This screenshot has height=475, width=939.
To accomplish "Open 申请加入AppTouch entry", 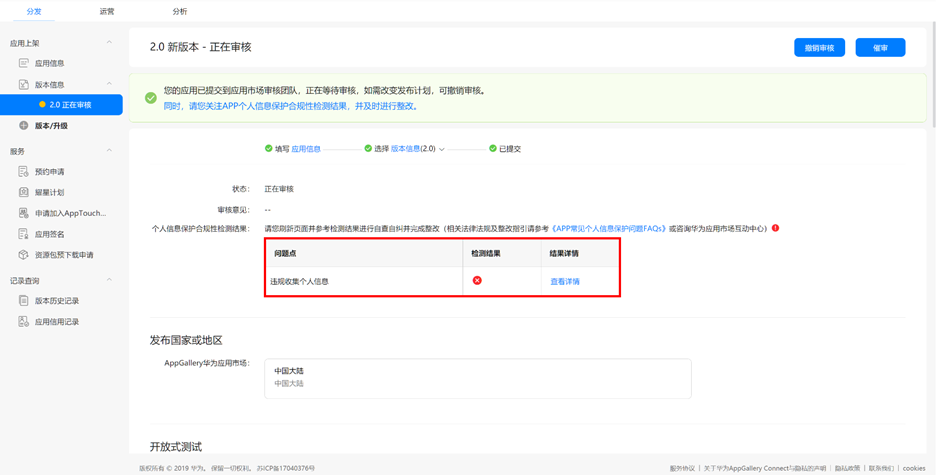I will (x=69, y=213).
